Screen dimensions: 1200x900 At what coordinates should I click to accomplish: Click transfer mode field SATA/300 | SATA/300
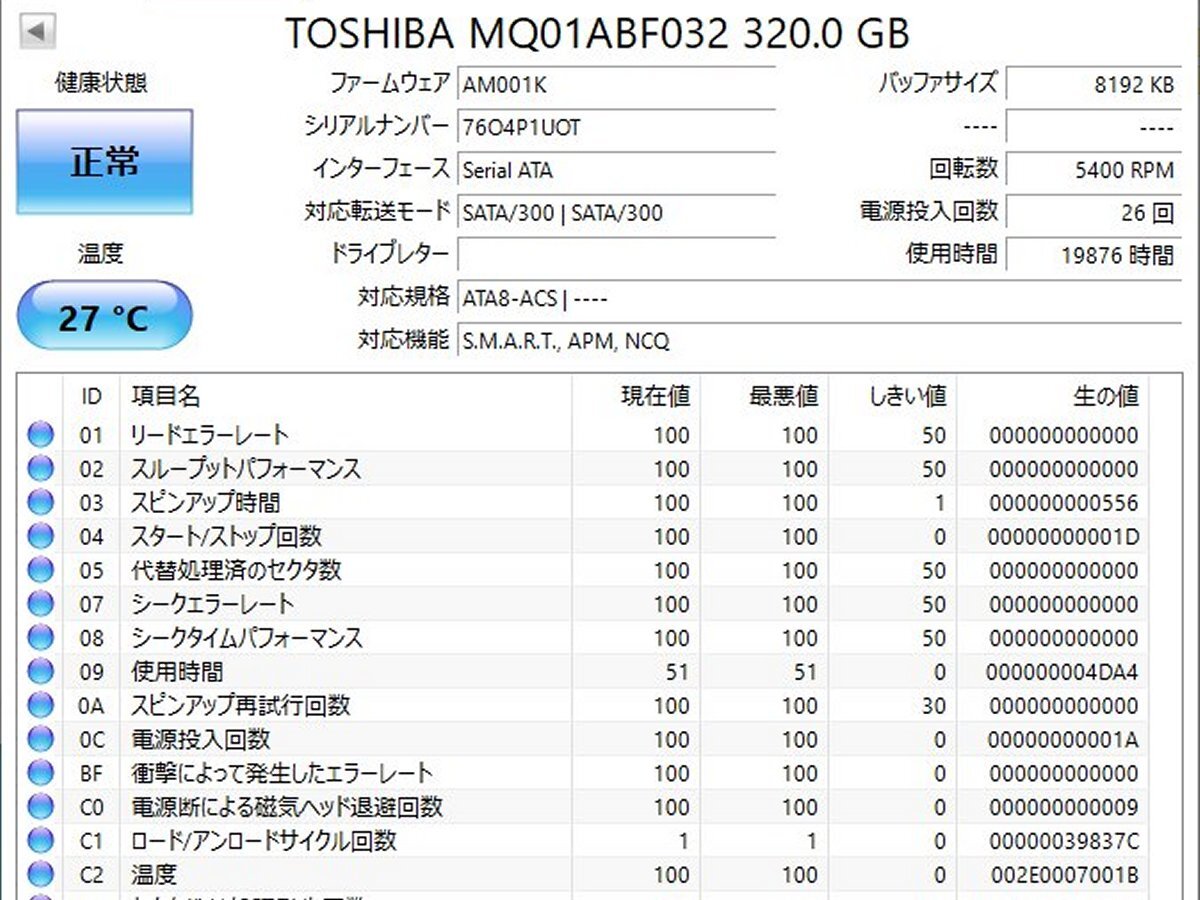pos(616,213)
